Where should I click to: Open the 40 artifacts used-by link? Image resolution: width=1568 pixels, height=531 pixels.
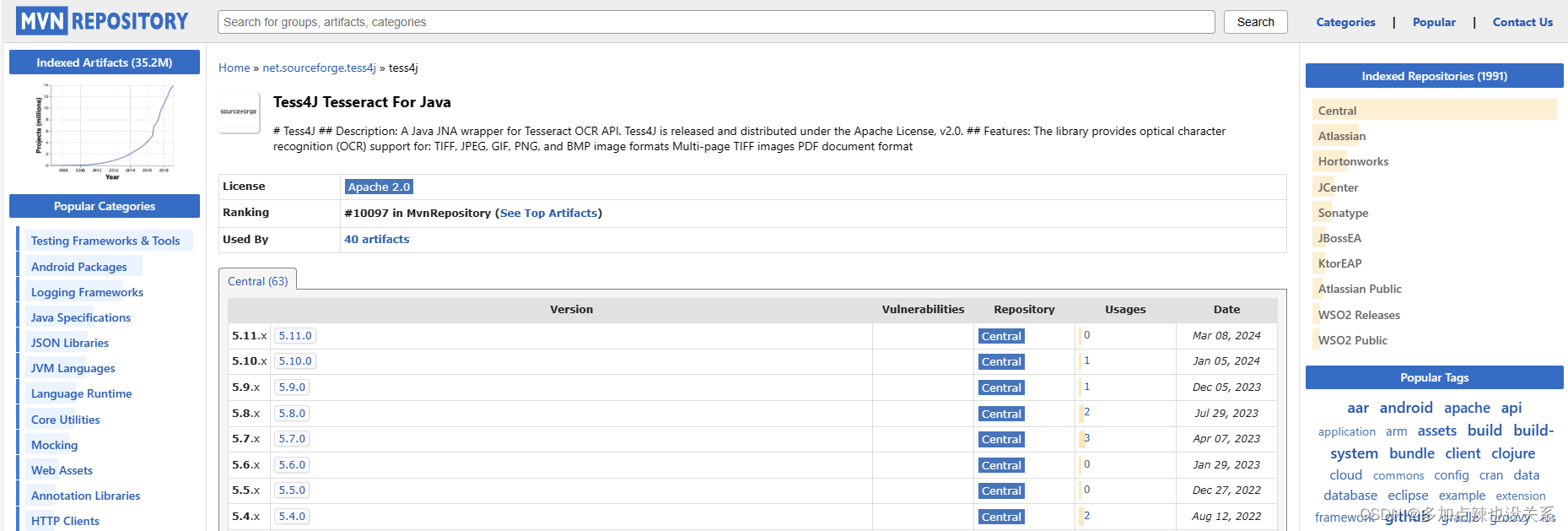(376, 239)
